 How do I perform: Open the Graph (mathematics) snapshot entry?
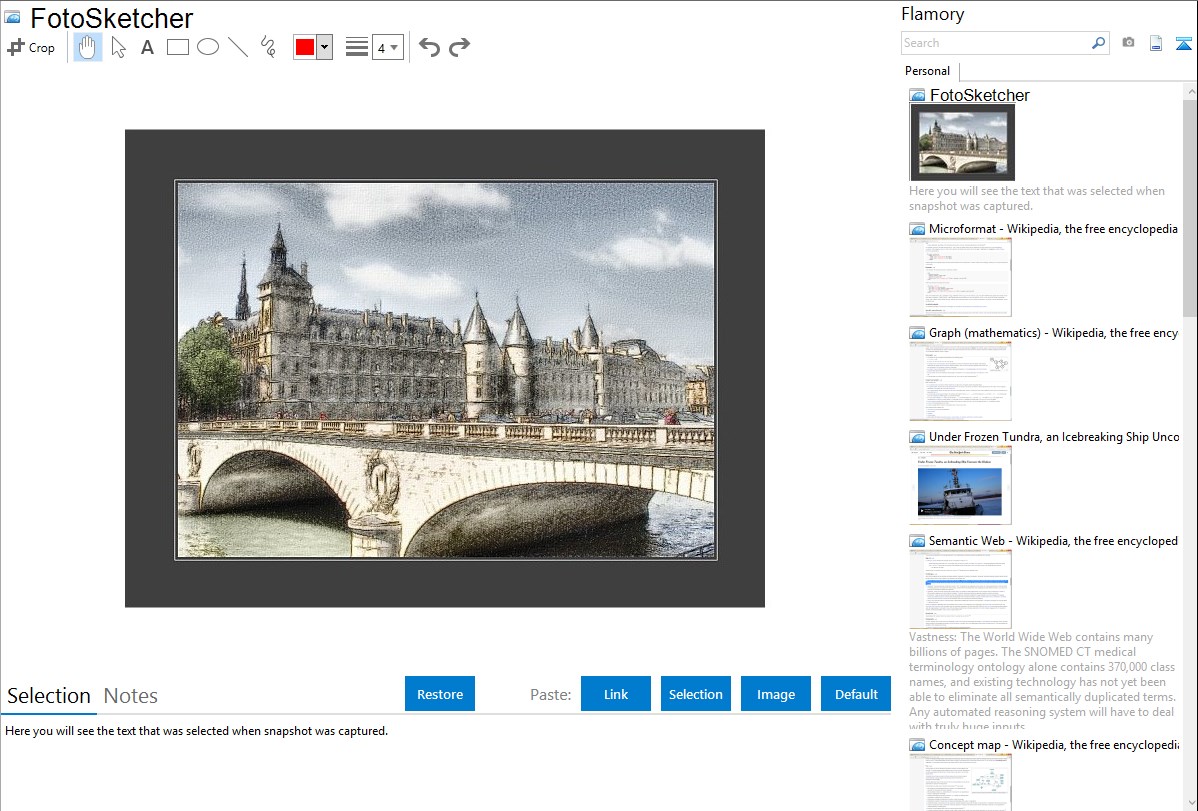pos(1053,333)
